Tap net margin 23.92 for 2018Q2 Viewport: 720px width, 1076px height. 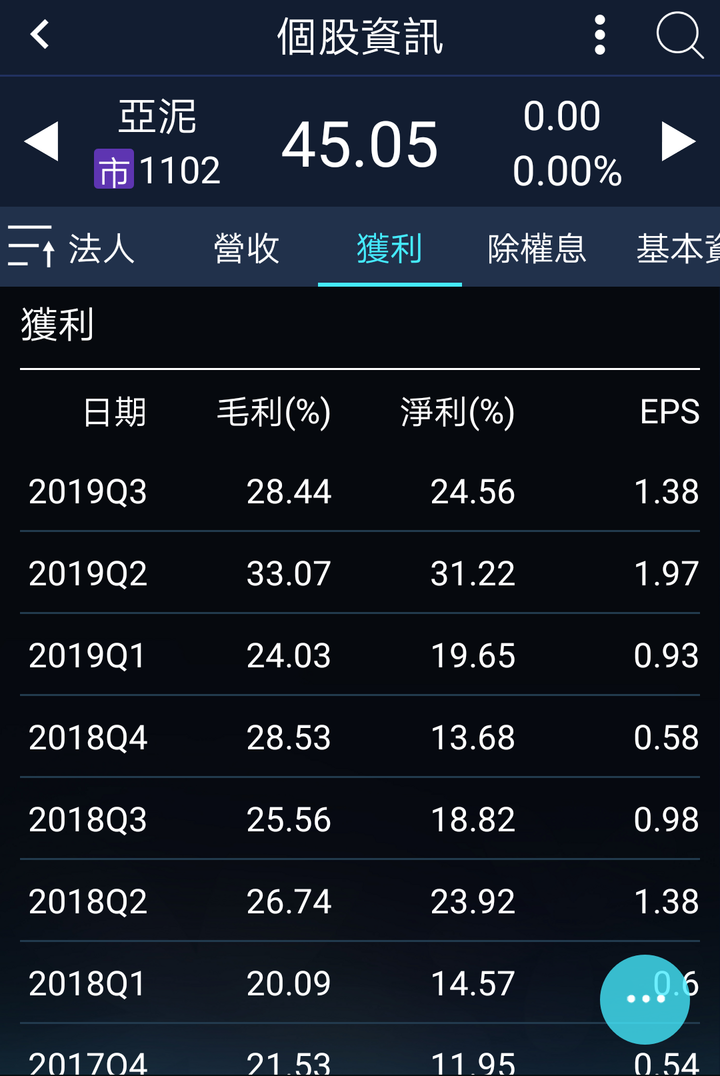[x=473, y=902]
